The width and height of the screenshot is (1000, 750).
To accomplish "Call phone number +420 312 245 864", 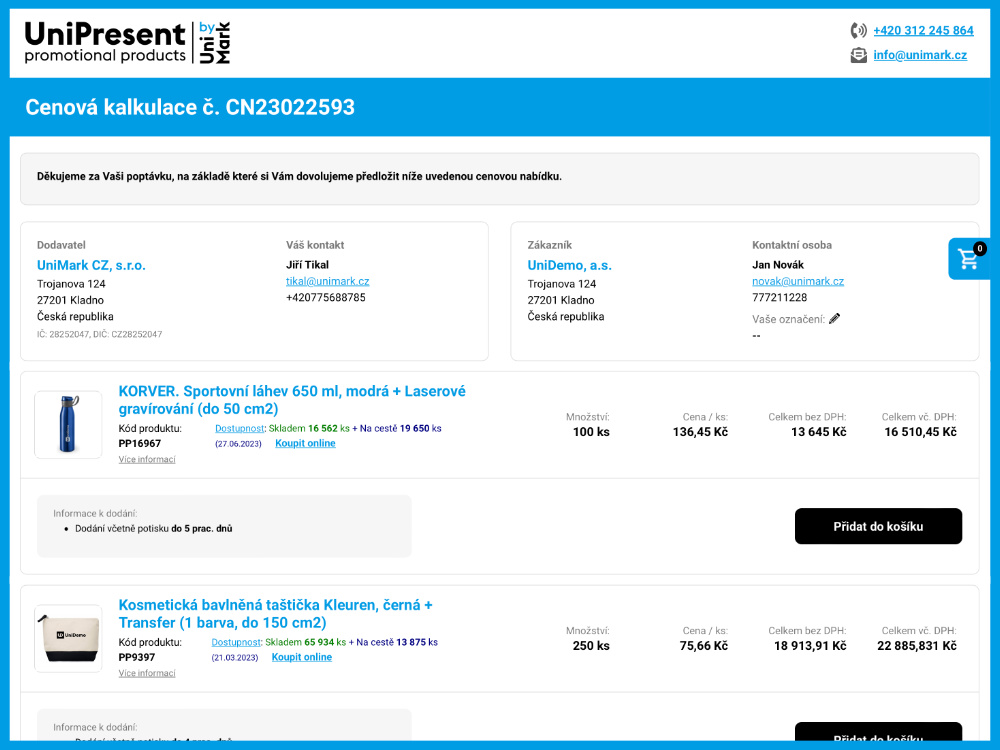I will [x=923, y=31].
